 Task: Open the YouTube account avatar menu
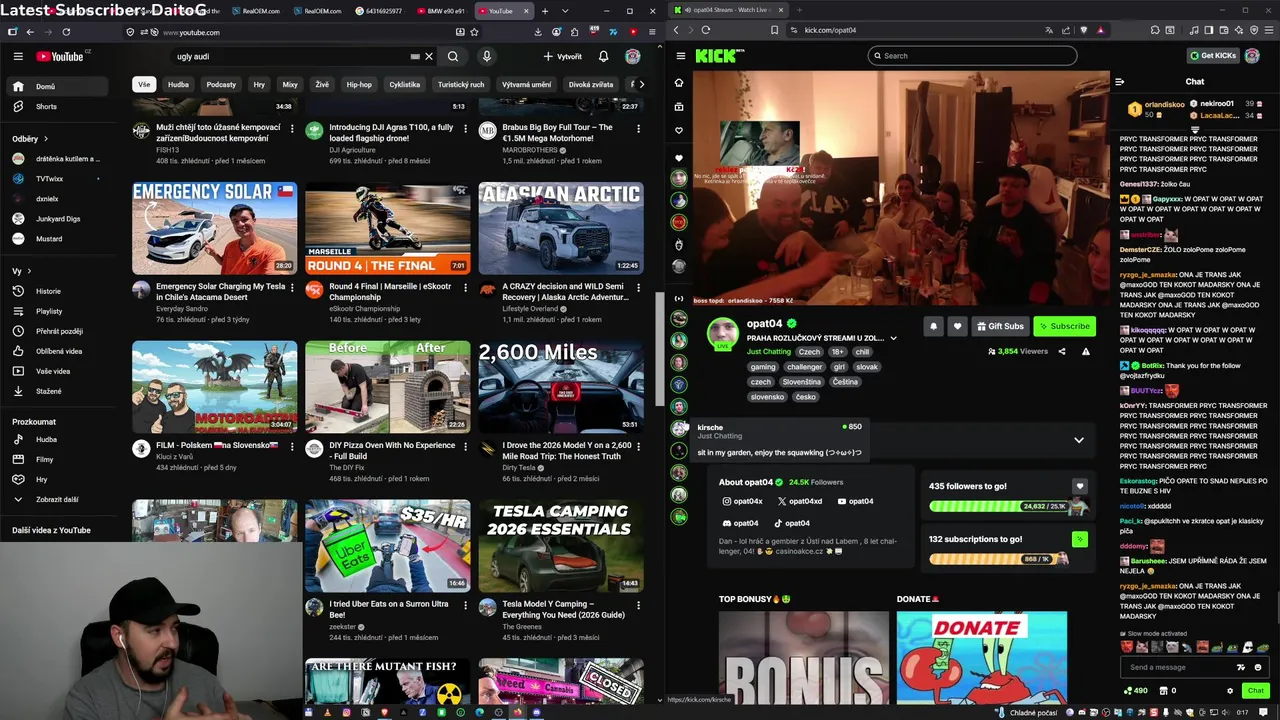pos(632,56)
